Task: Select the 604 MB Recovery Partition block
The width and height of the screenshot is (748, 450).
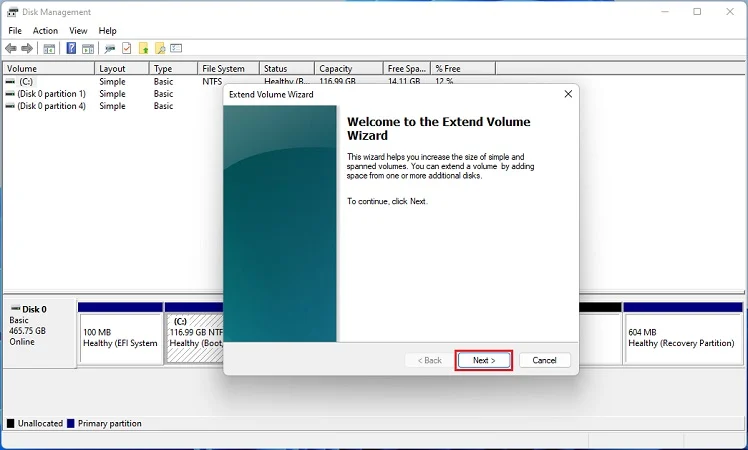Action: (683, 334)
